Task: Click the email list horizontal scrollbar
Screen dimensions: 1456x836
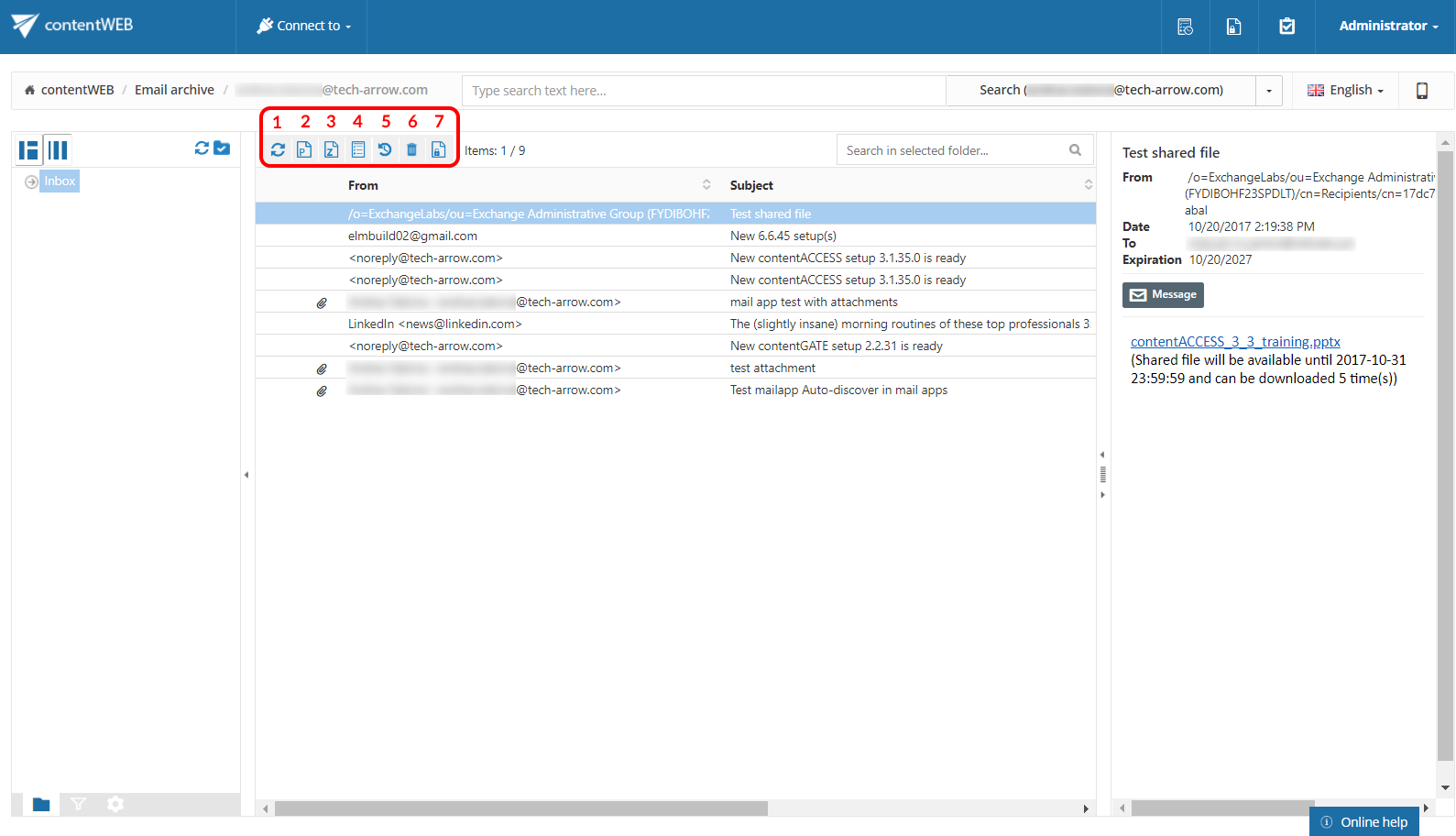Action: 520,808
